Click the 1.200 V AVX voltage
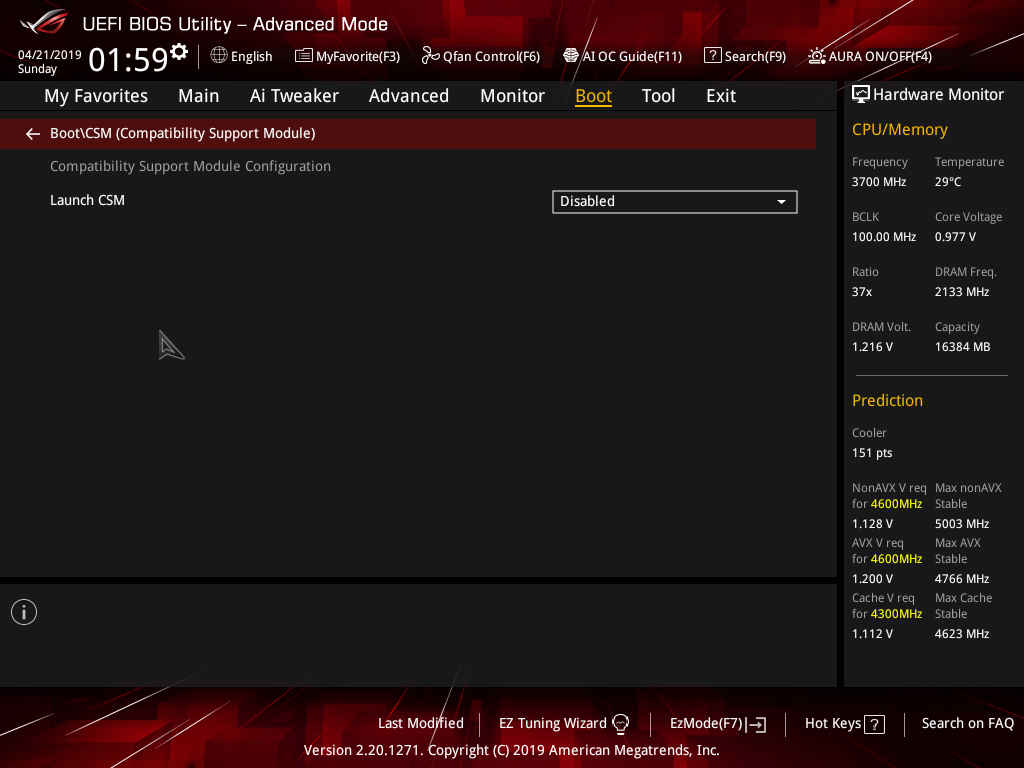The image size is (1024, 768). click(x=872, y=579)
